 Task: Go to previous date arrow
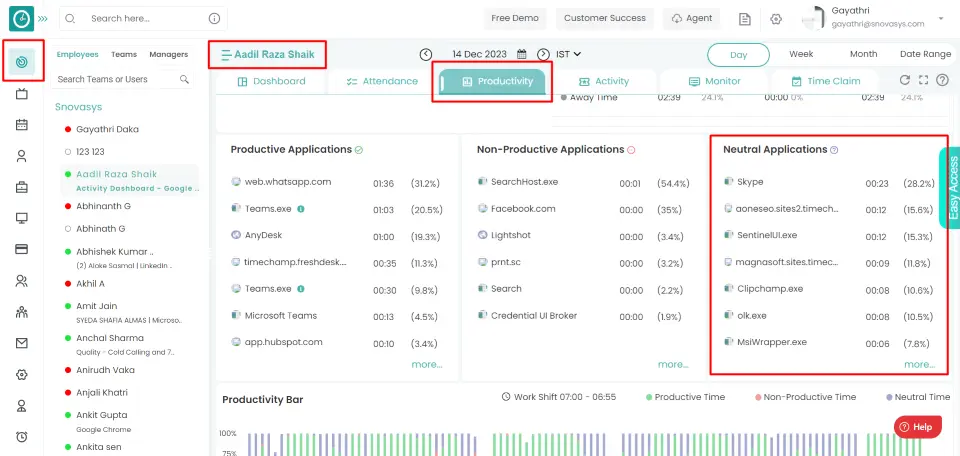(x=426, y=54)
